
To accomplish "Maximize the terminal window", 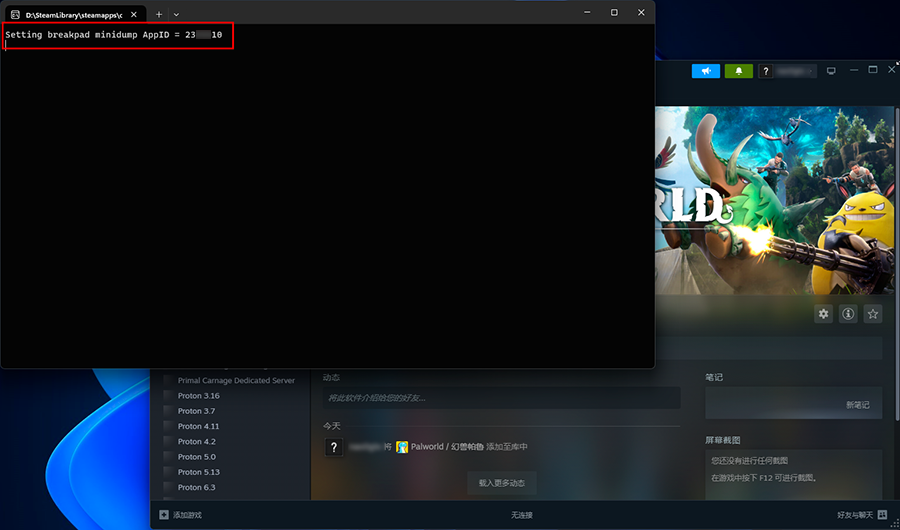I will coord(614,12).
